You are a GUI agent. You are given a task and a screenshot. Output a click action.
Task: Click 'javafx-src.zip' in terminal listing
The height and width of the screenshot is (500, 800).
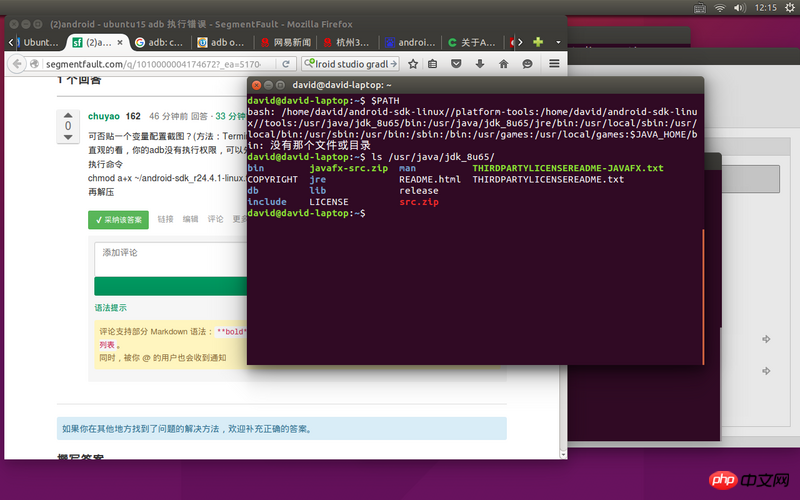click(x=348, y=168)
